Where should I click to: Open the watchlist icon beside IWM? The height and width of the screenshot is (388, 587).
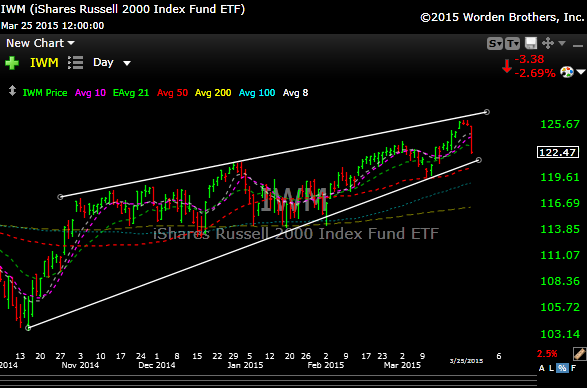click(76, 63)
